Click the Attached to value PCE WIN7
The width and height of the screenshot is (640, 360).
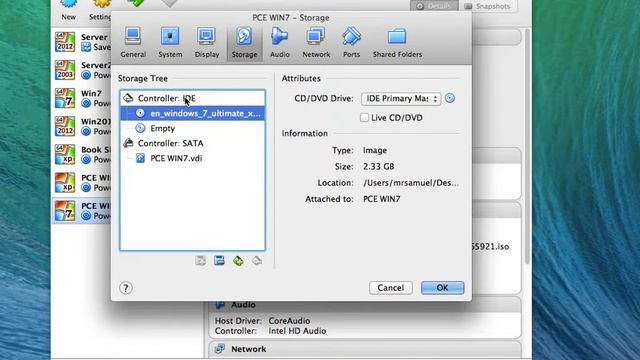click(382, 199)
